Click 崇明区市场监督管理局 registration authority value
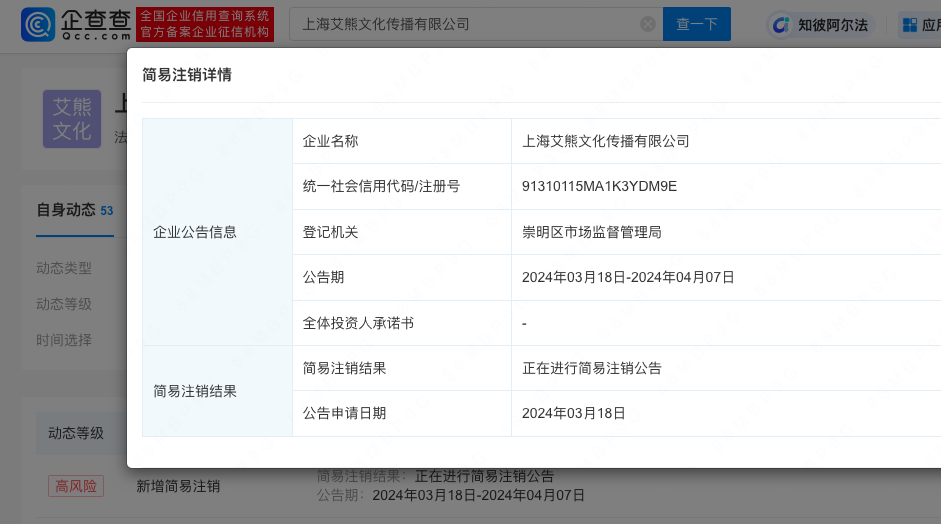Screen dimensions: 941x524 click(x=591, y=232)
